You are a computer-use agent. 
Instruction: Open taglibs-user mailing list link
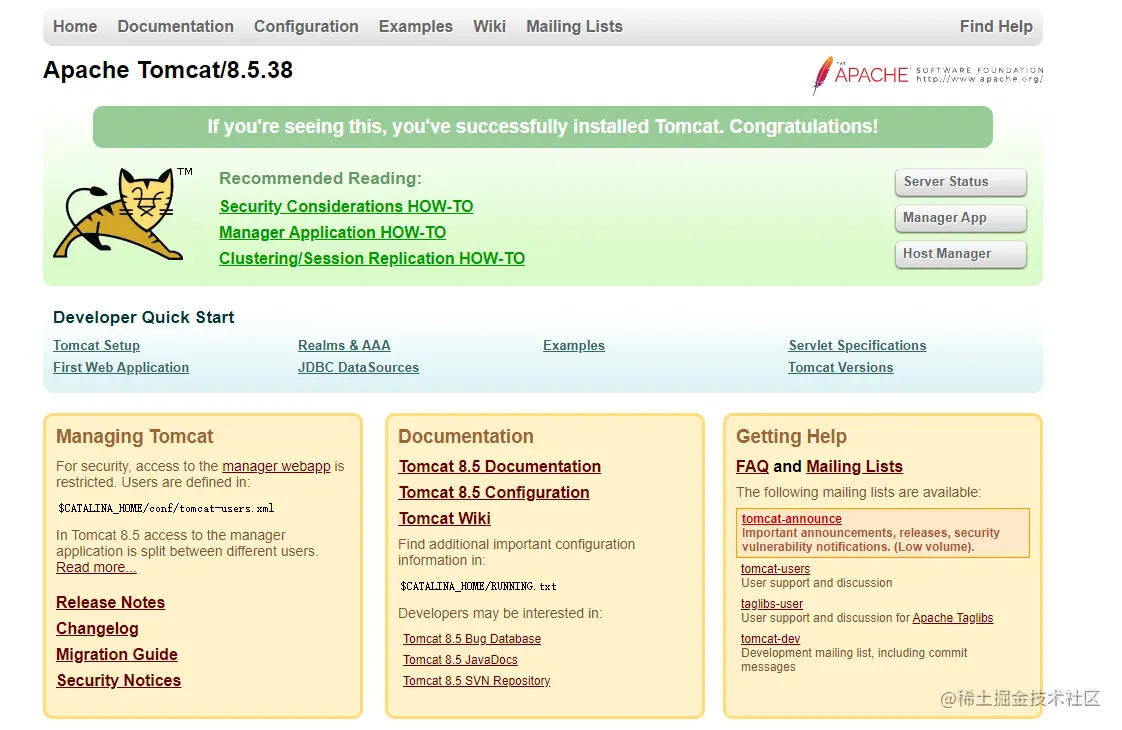point(772,604)
